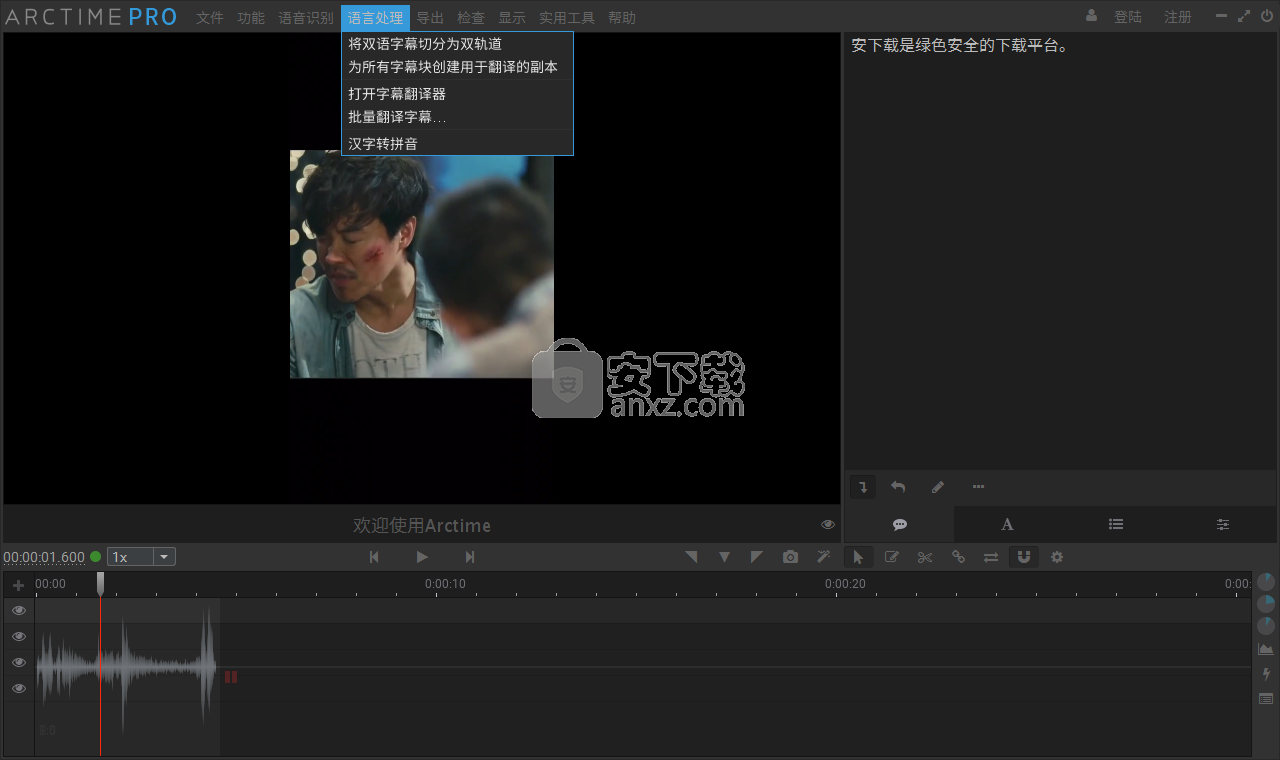The image size is (1280, 760).
Task: Take a snapshot with the camera icon
Action: 791,557
